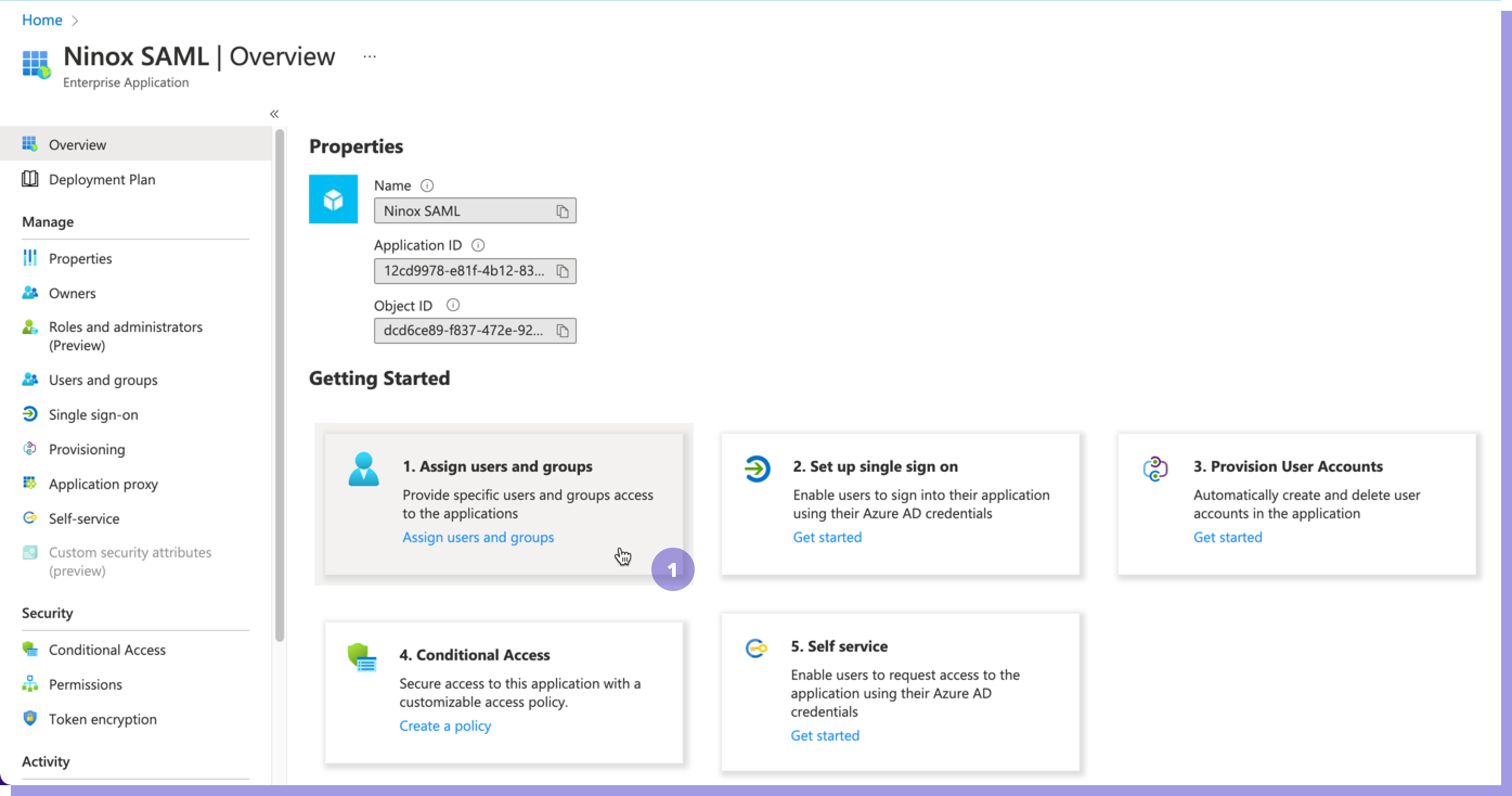
Task: Click the Overview sidebar icon
Action: coord(30,144)
